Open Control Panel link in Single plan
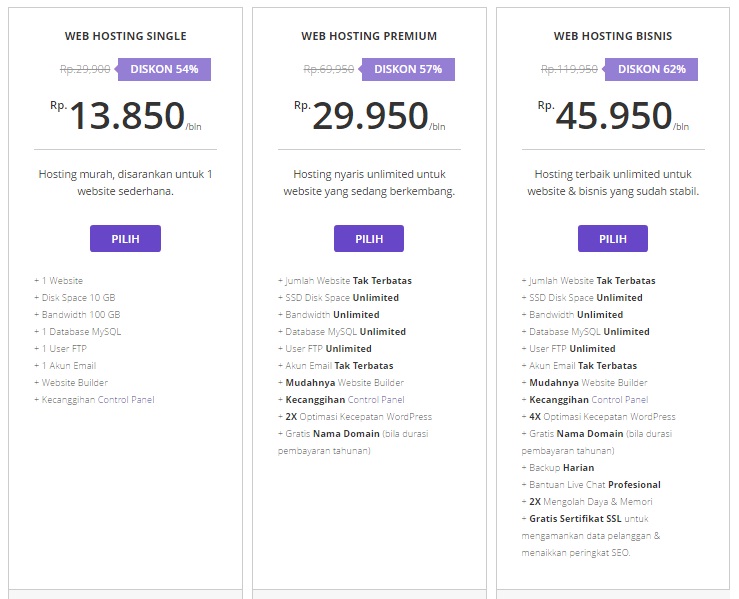The height and width of the screenshot is (599, 739). point(126,400)
